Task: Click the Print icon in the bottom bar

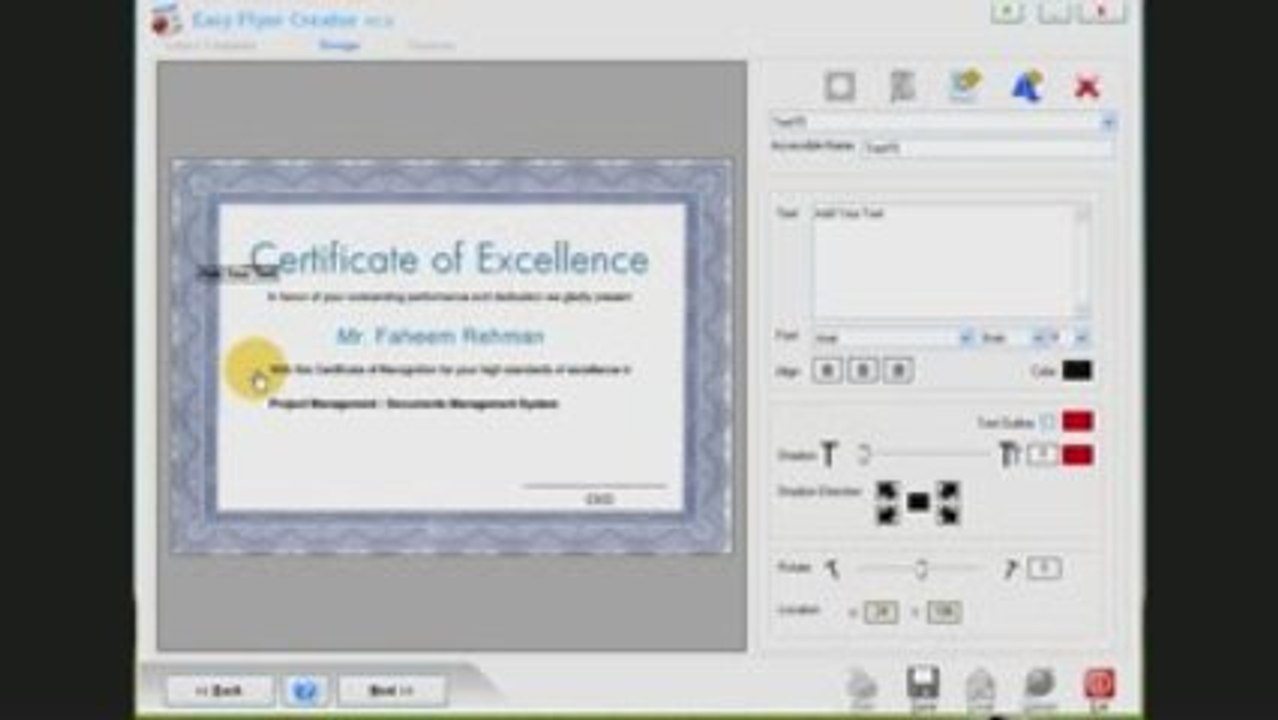Action: coord(861,687)
